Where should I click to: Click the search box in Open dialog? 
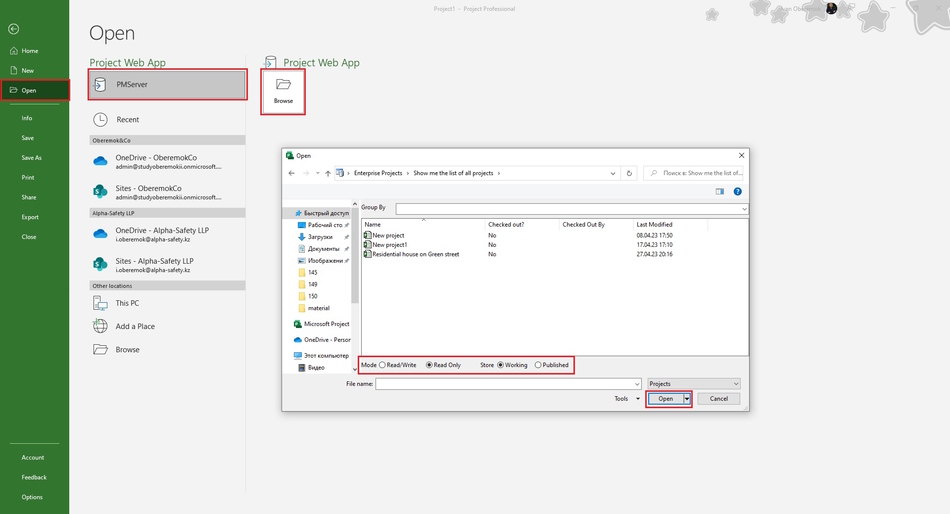(694, 173)
